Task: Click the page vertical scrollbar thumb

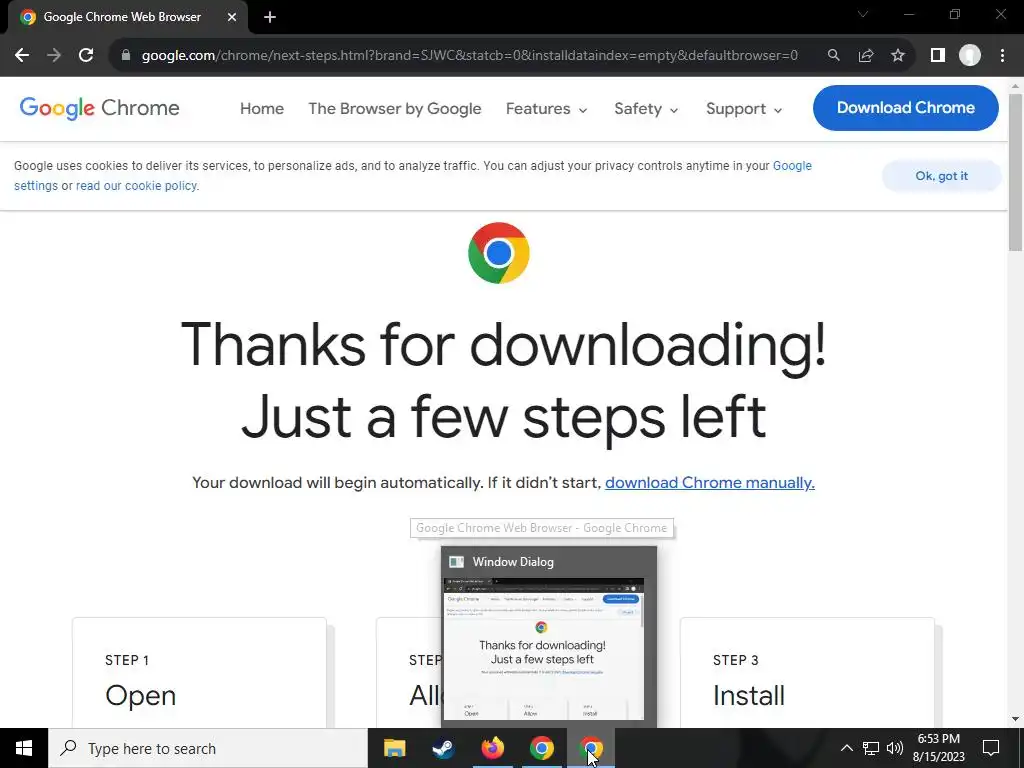Action: 1016,172
